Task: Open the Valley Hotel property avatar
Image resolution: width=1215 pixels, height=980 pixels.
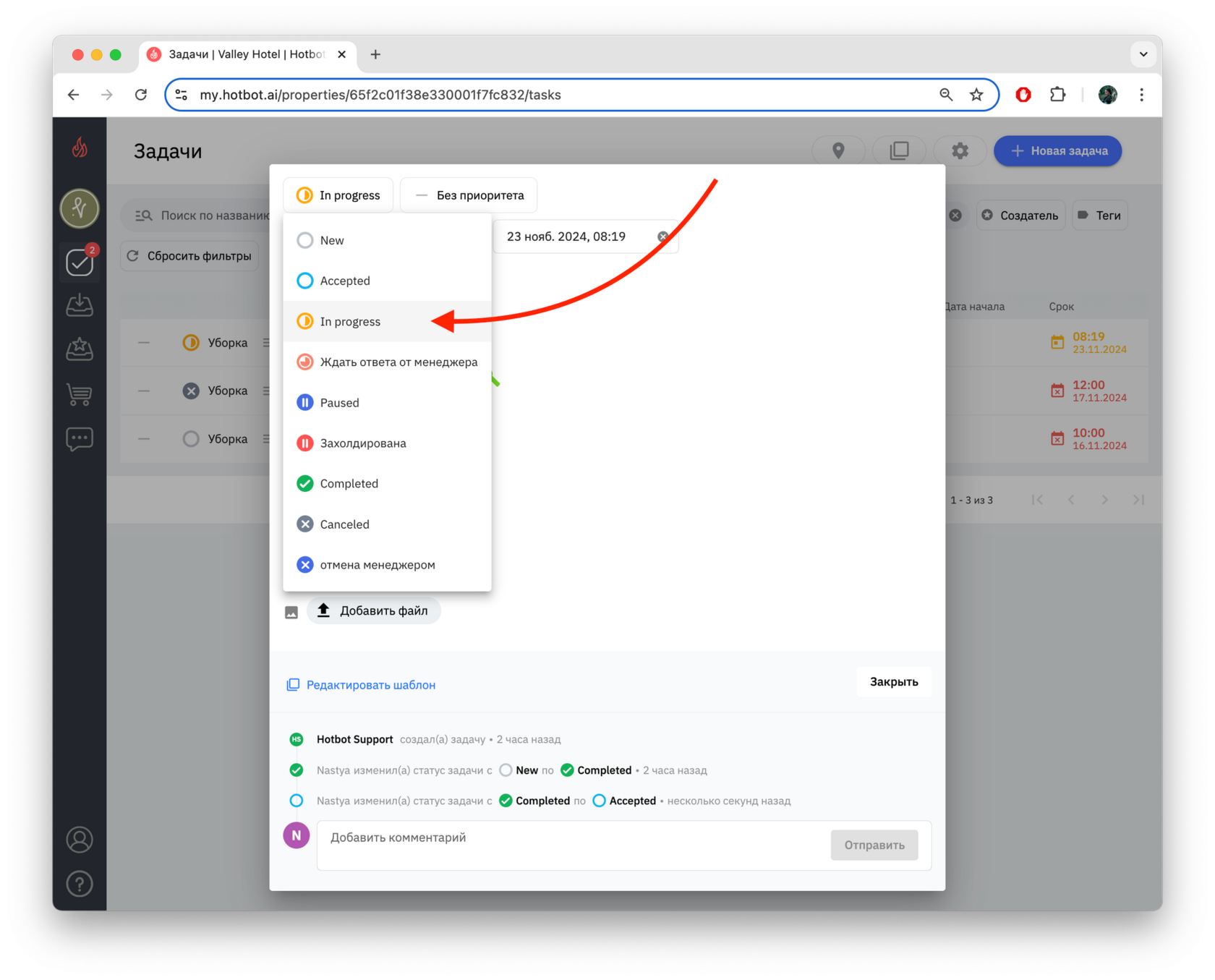Action: pyautogui.click(x=80, y=208)
